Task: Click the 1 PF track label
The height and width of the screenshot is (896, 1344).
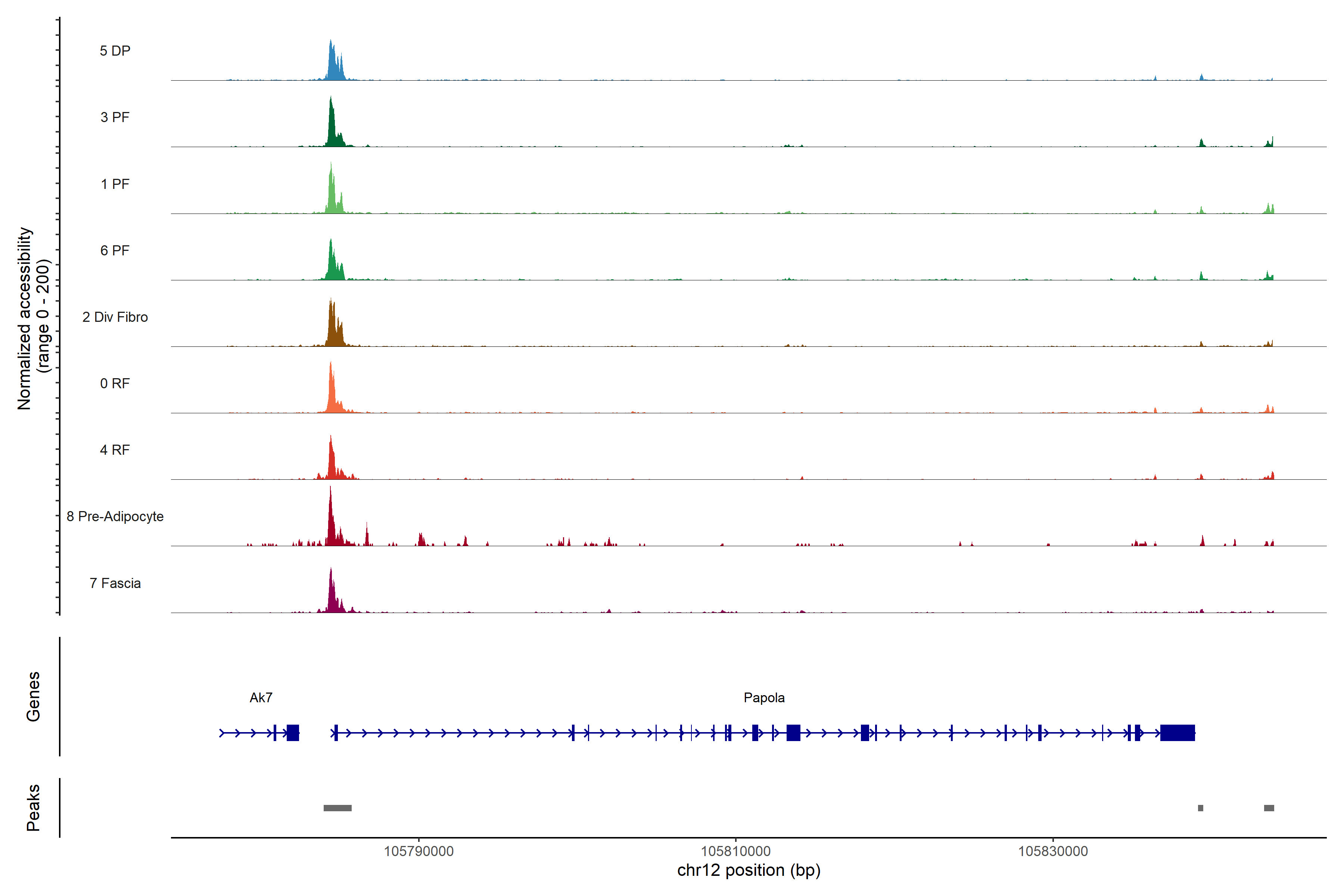Action: (x=115, y=184)
